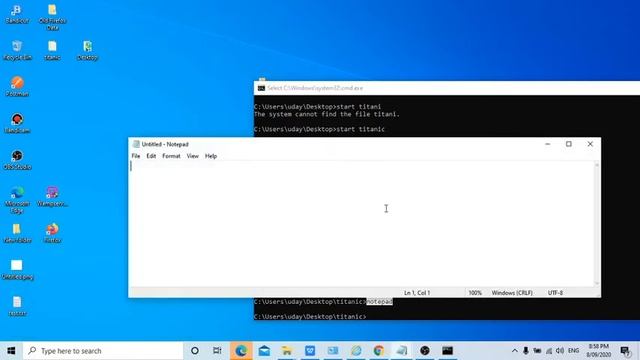Click inside the Notepad text area

361,224
